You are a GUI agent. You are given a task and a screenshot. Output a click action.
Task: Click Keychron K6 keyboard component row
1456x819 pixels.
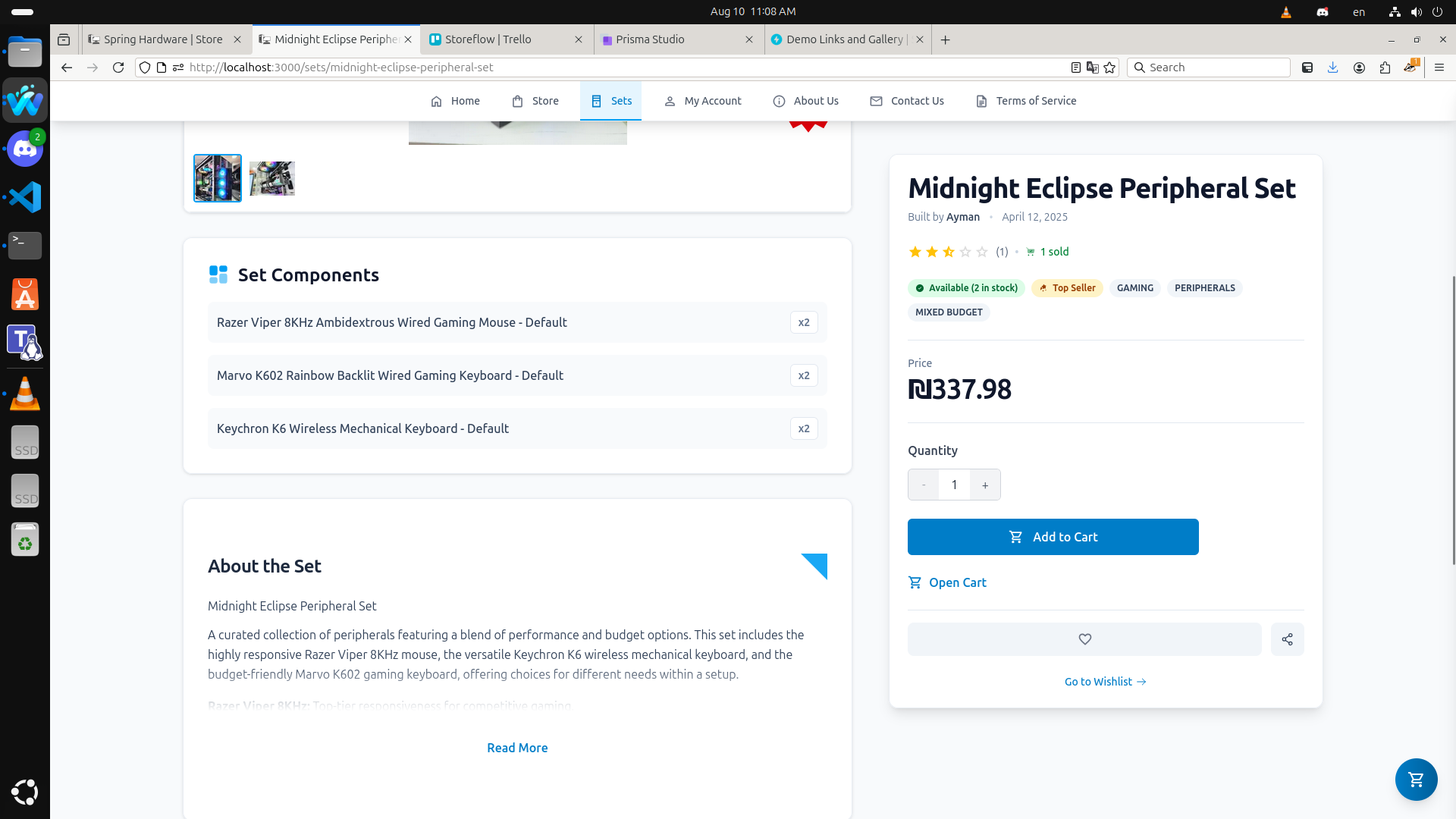click(517, 428)
